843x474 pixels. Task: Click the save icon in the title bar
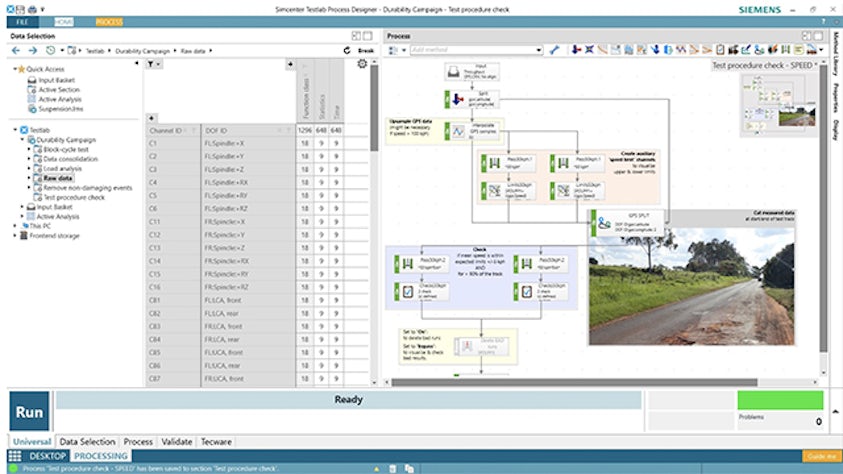click(x=20, y=9)
